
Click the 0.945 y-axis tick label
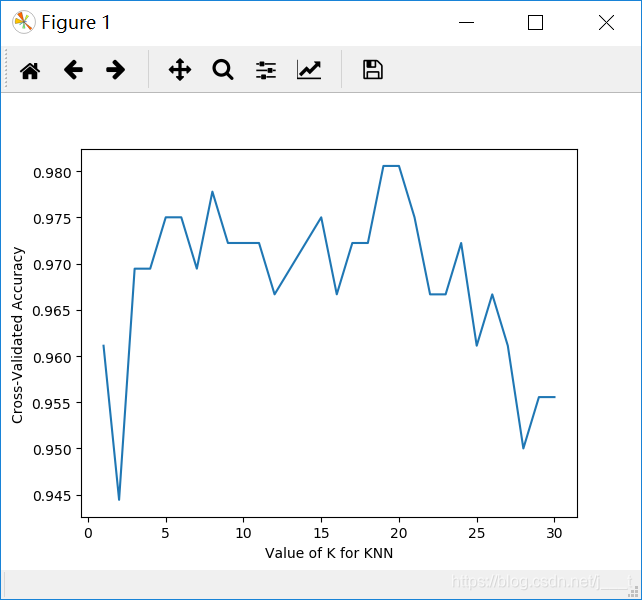[52, 496]
